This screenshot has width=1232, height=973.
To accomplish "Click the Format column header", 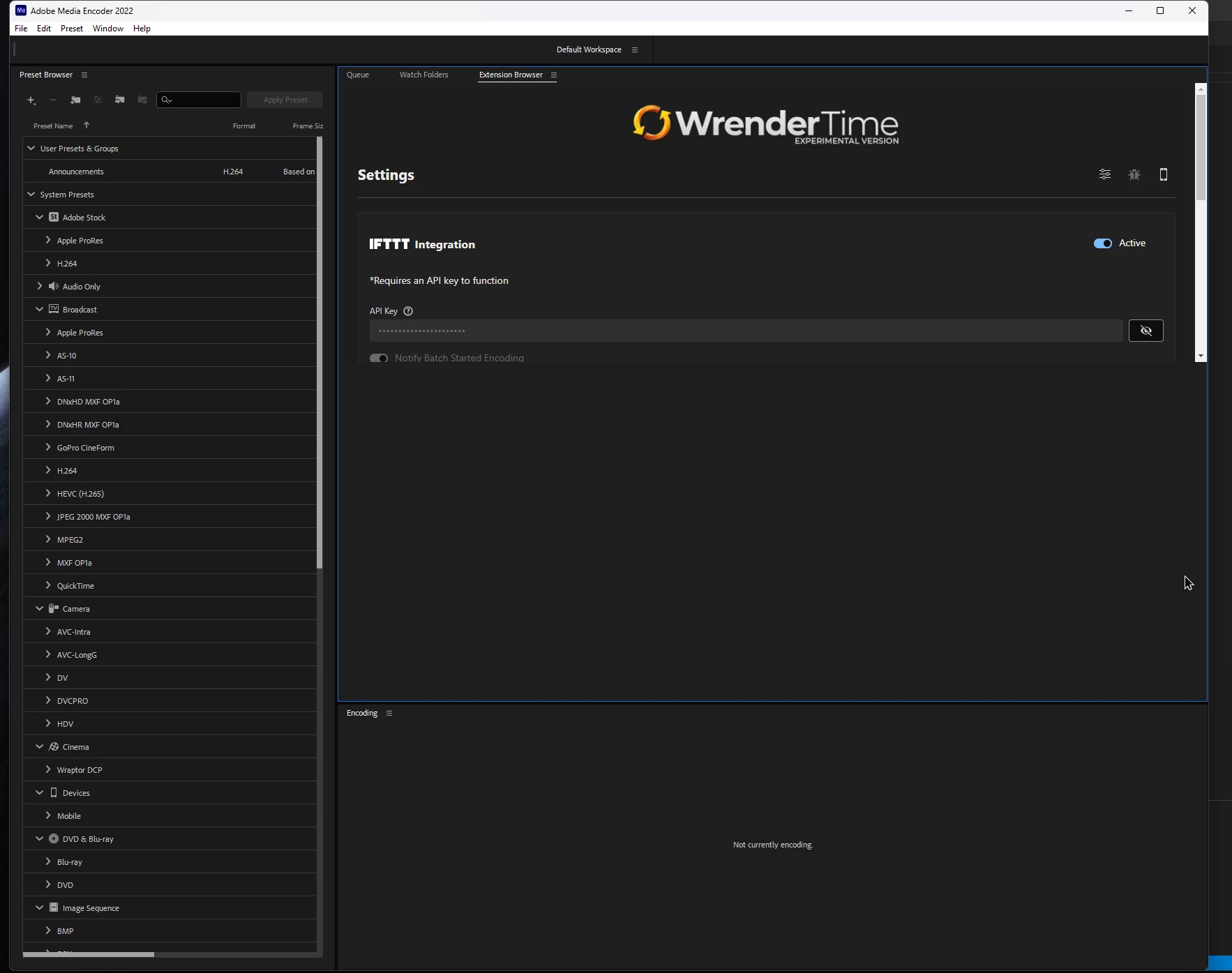I will [244, 126].
